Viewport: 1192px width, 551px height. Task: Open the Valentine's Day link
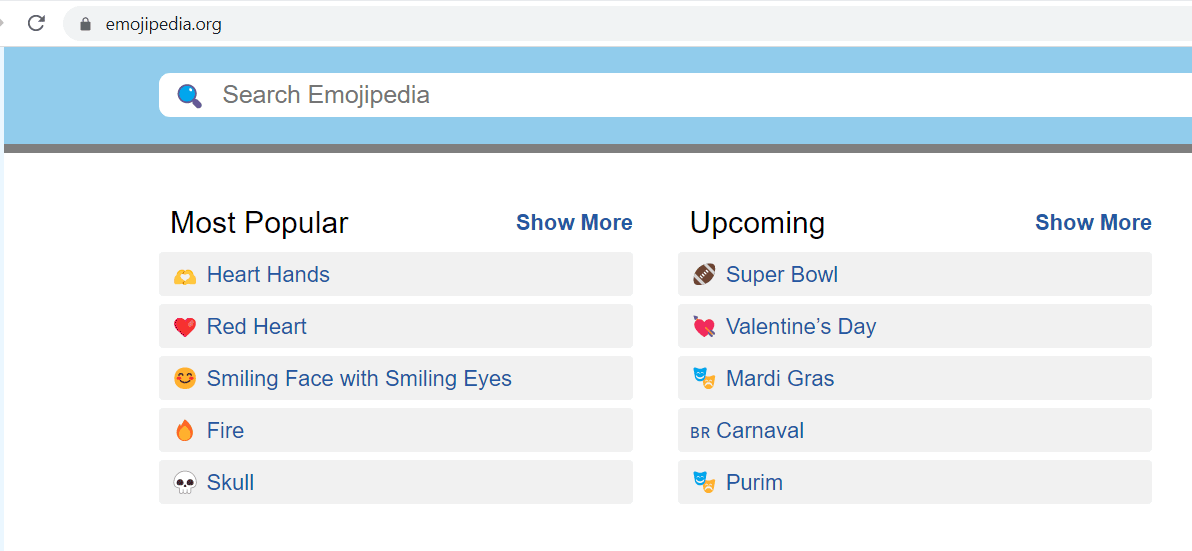tap(801, 327)
